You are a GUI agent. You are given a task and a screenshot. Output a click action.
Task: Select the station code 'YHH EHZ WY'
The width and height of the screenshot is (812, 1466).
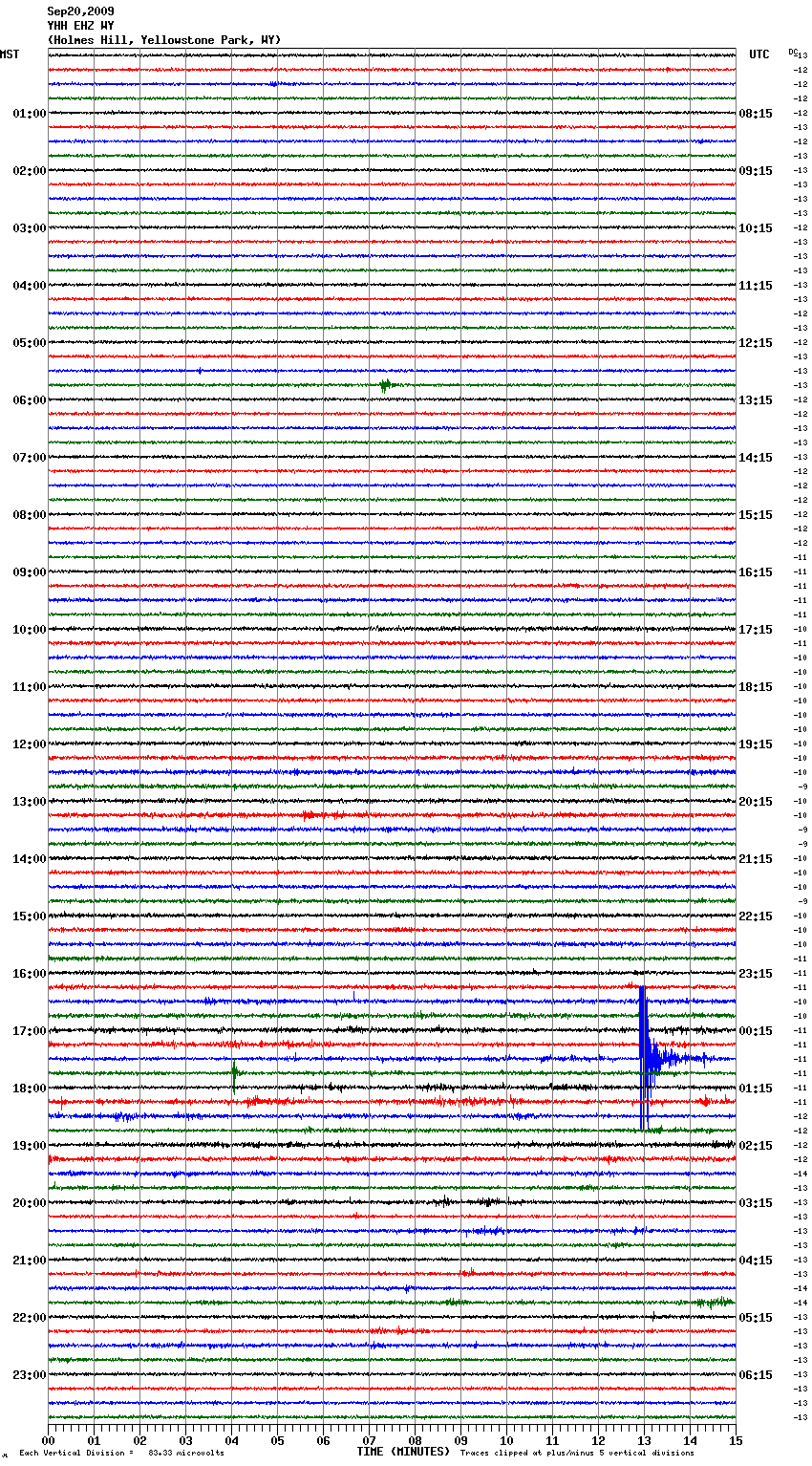tap(80, 26)
